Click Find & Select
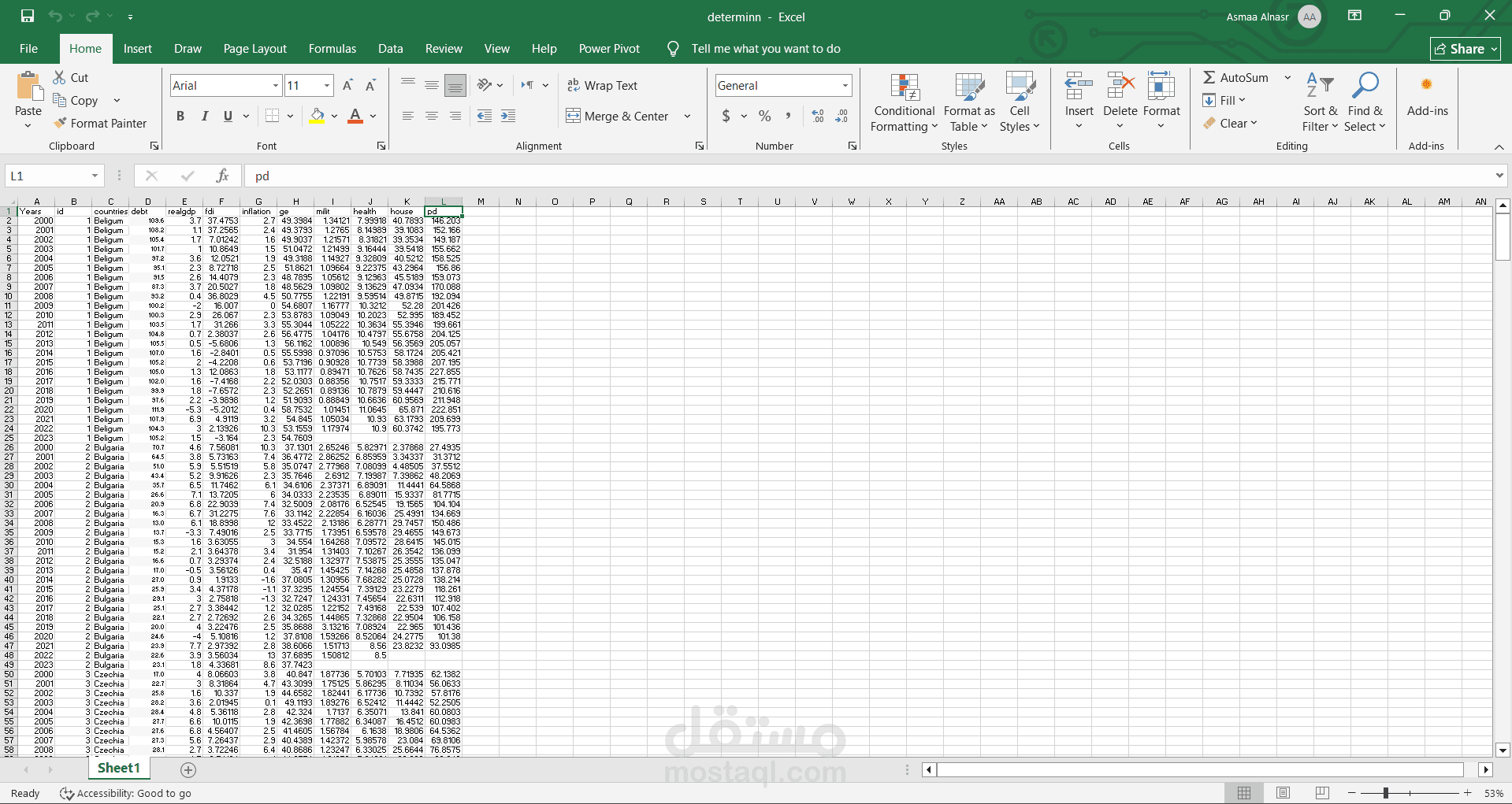 pyautogui.click(x=1365, y=103)
